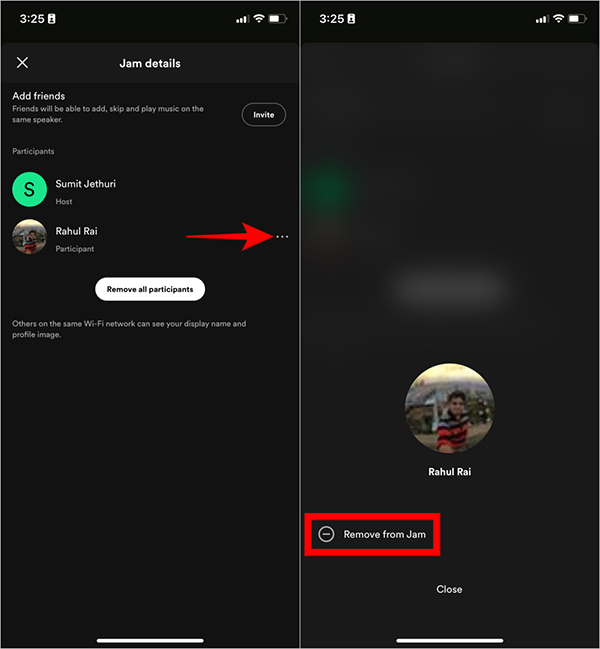Viewport: 600px width, 649px height.
Task: Tap the minus circle icon beside Remove from Jam
Action: [326, 534]
